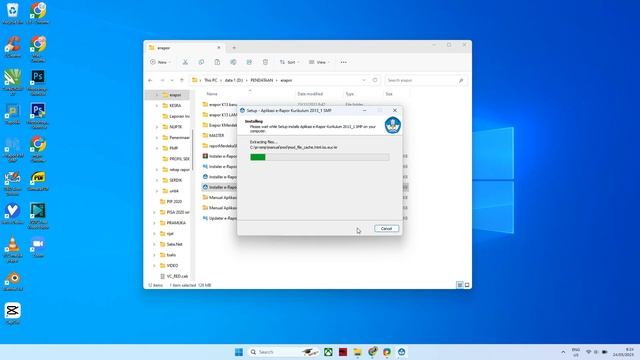640x360 pixels.
Task: Switch to details view in Explorer status bar
Action: point(460,285)
